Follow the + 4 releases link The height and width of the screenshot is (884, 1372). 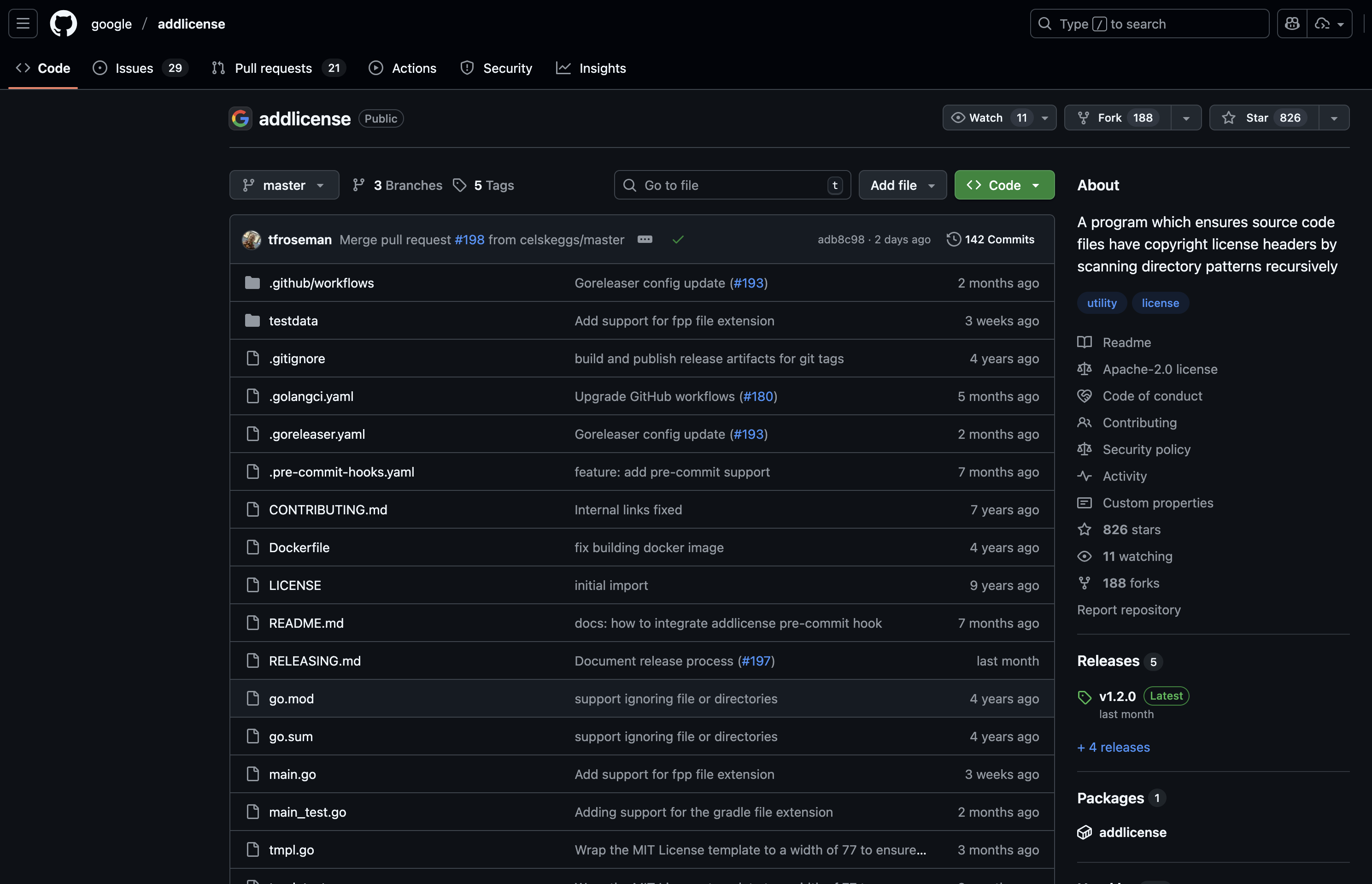click(x=1113, y=747)
